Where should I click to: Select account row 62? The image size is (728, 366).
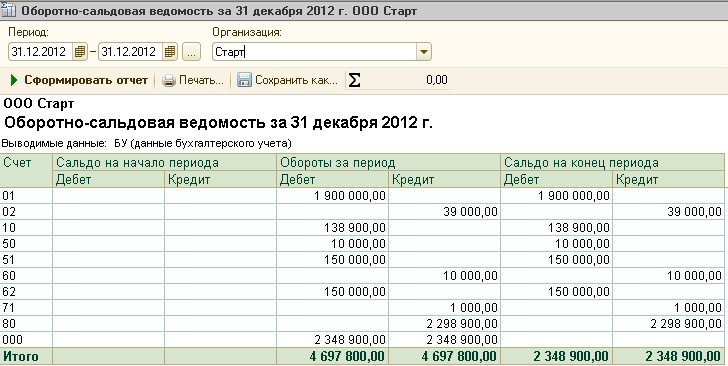362,292
